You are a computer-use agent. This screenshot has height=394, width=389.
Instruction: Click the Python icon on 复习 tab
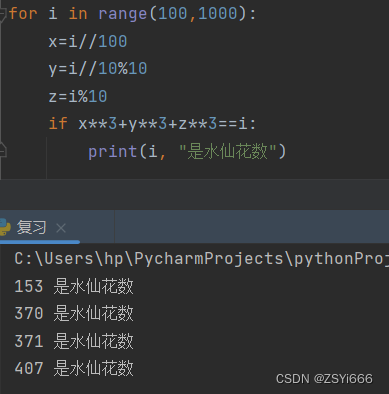4,227
